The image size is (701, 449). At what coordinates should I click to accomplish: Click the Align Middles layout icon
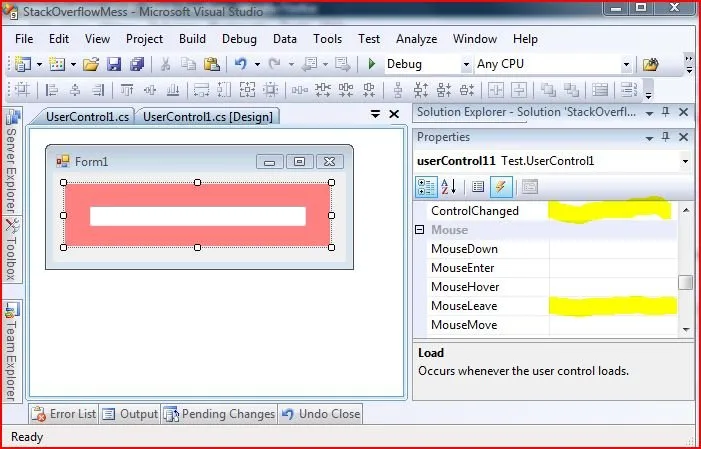(150, 90)
